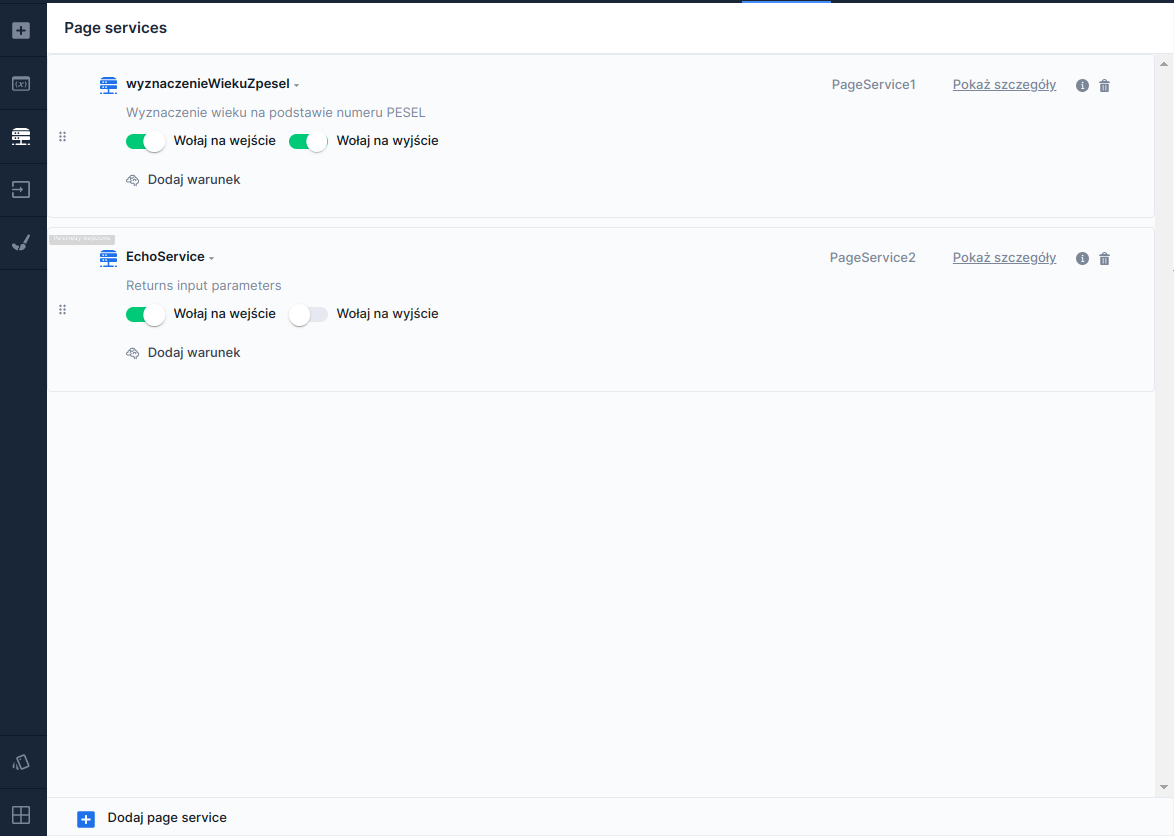The image size is (1174, 836).
Task: Enable 'Wołaj na wyjście' for EchoService
Action: coord(308,315)
